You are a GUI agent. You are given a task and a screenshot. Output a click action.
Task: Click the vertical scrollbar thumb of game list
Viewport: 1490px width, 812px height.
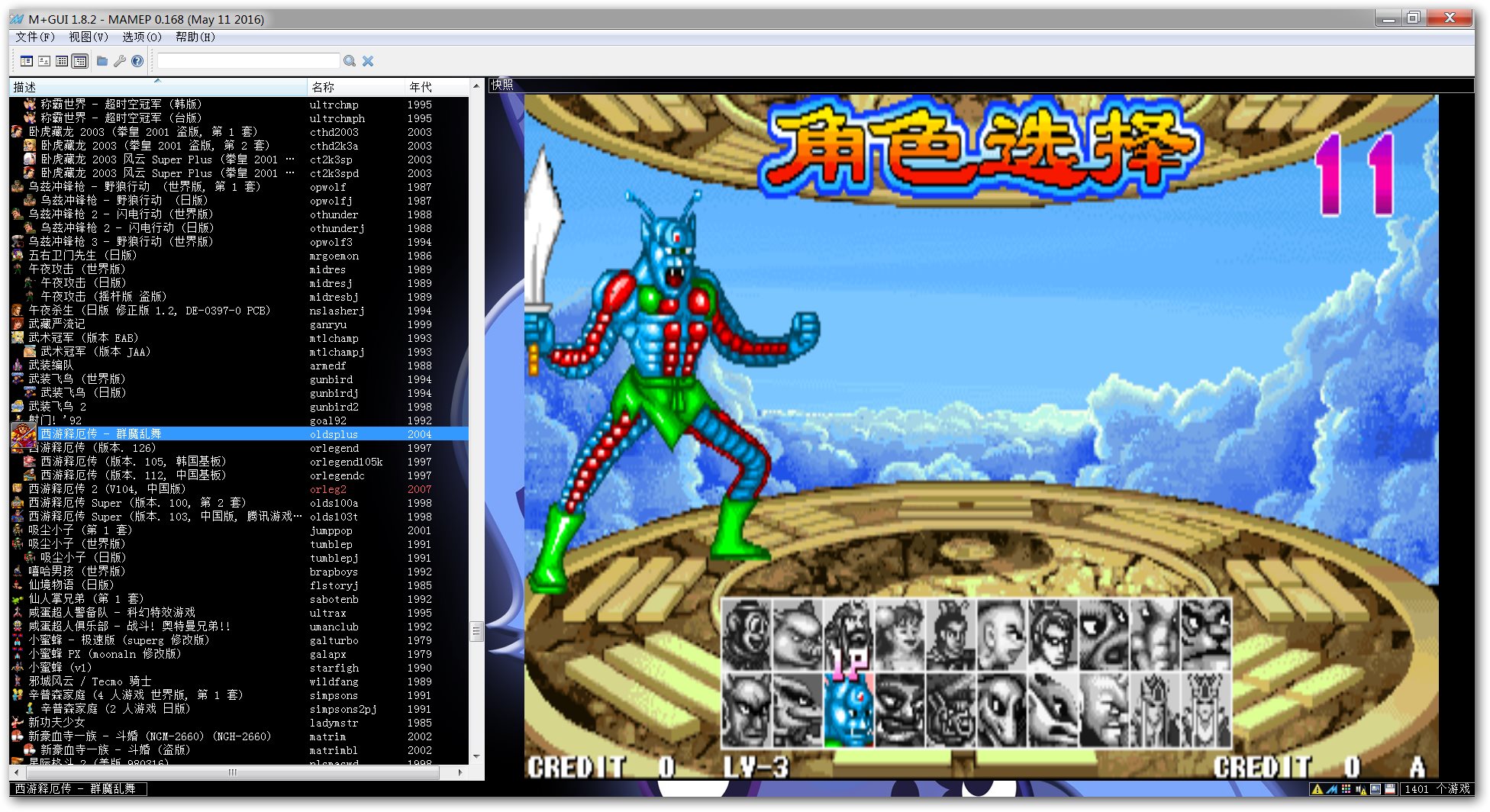[476, 630]
